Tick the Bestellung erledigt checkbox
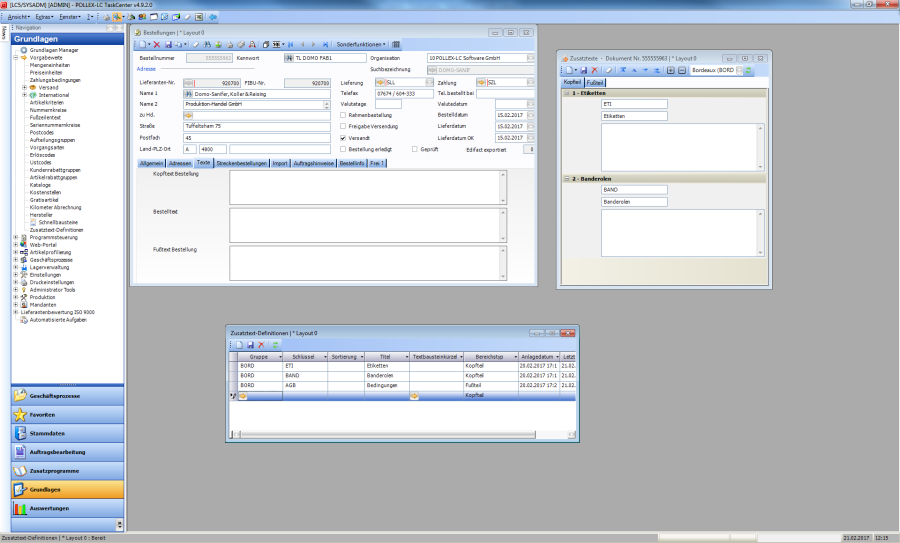 pos(344,149)
